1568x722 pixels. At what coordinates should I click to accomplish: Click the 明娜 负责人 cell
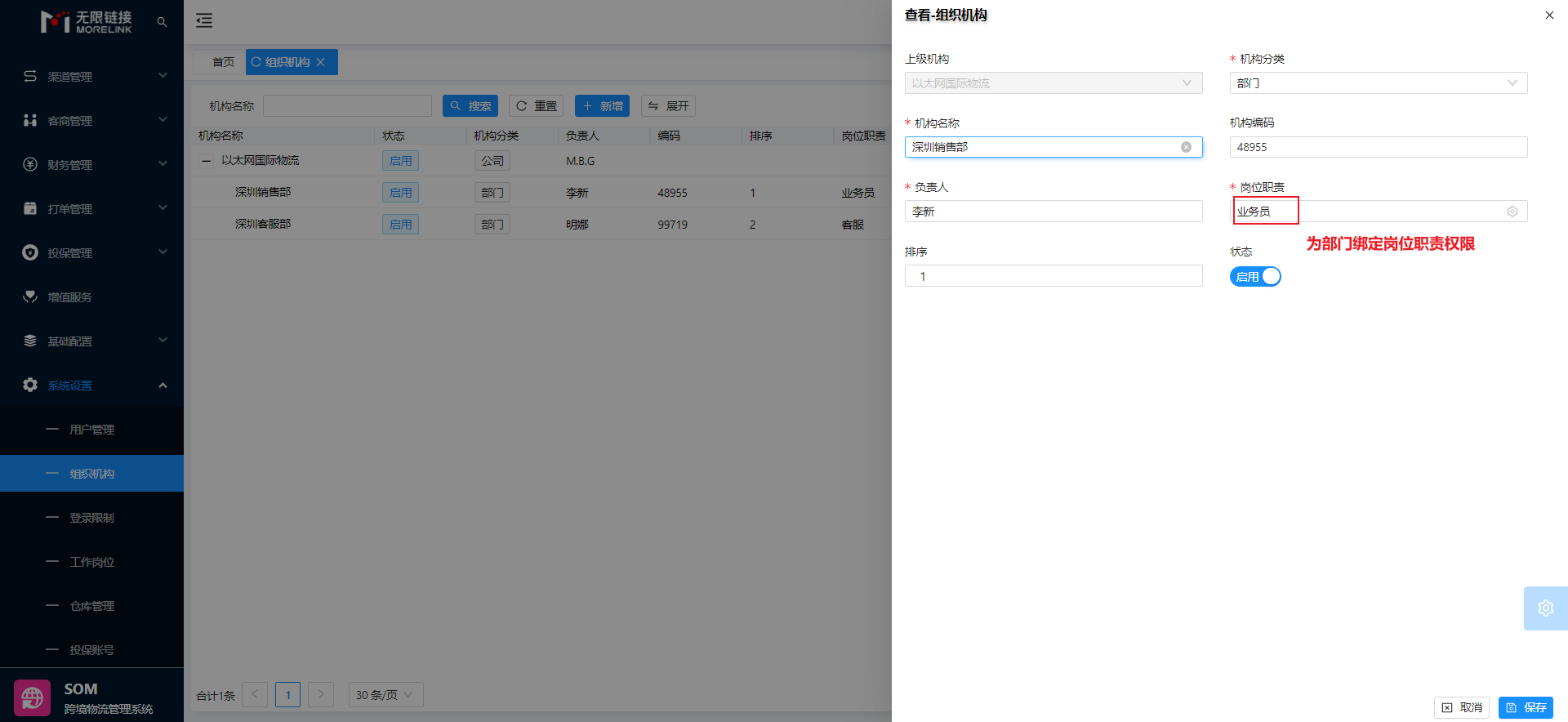[577, 225]
